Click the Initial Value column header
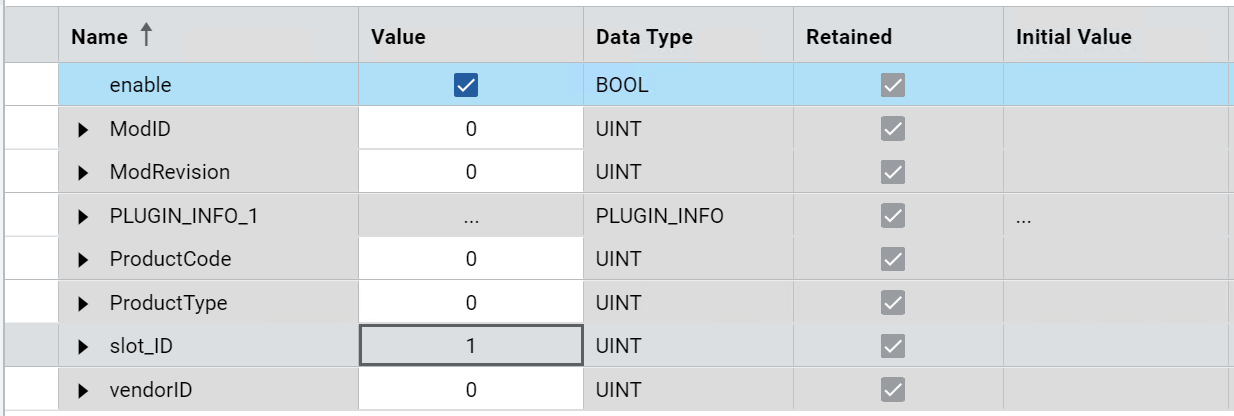 click(1073, 37)
